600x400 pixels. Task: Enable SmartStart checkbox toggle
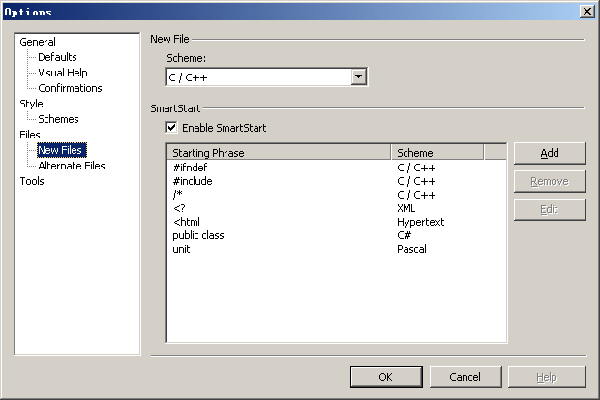(172, 128)
